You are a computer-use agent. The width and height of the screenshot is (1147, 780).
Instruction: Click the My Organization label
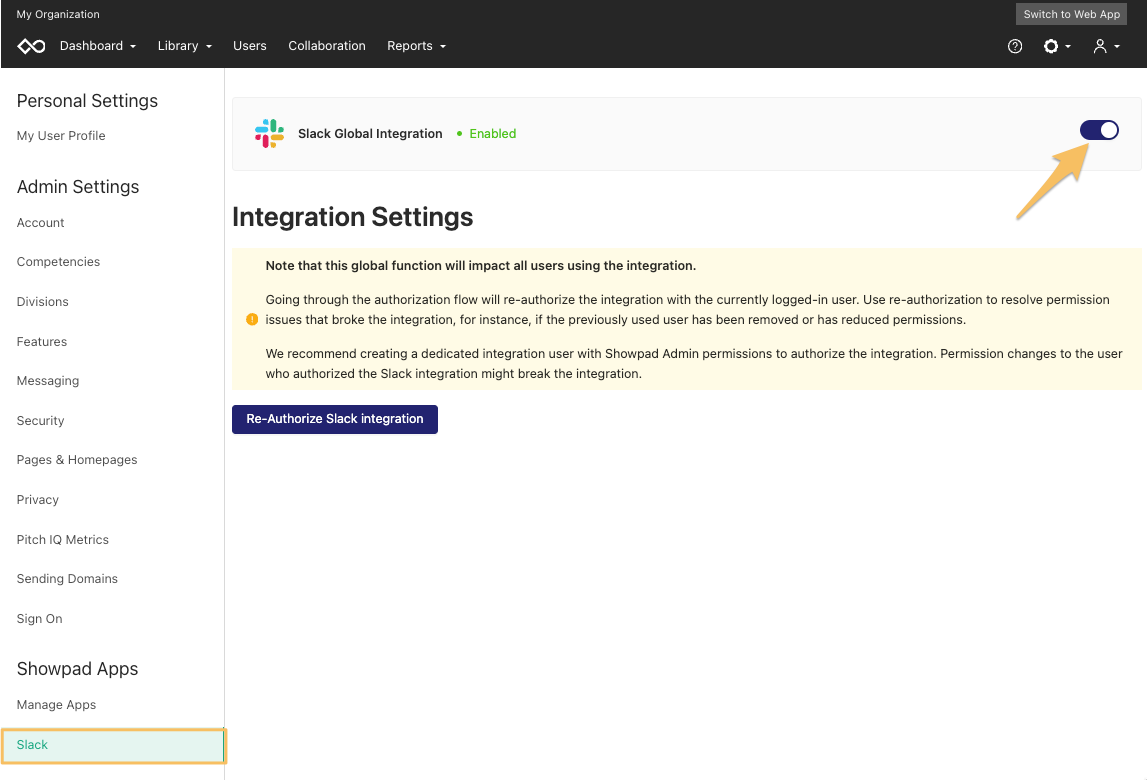pos(58,14)
